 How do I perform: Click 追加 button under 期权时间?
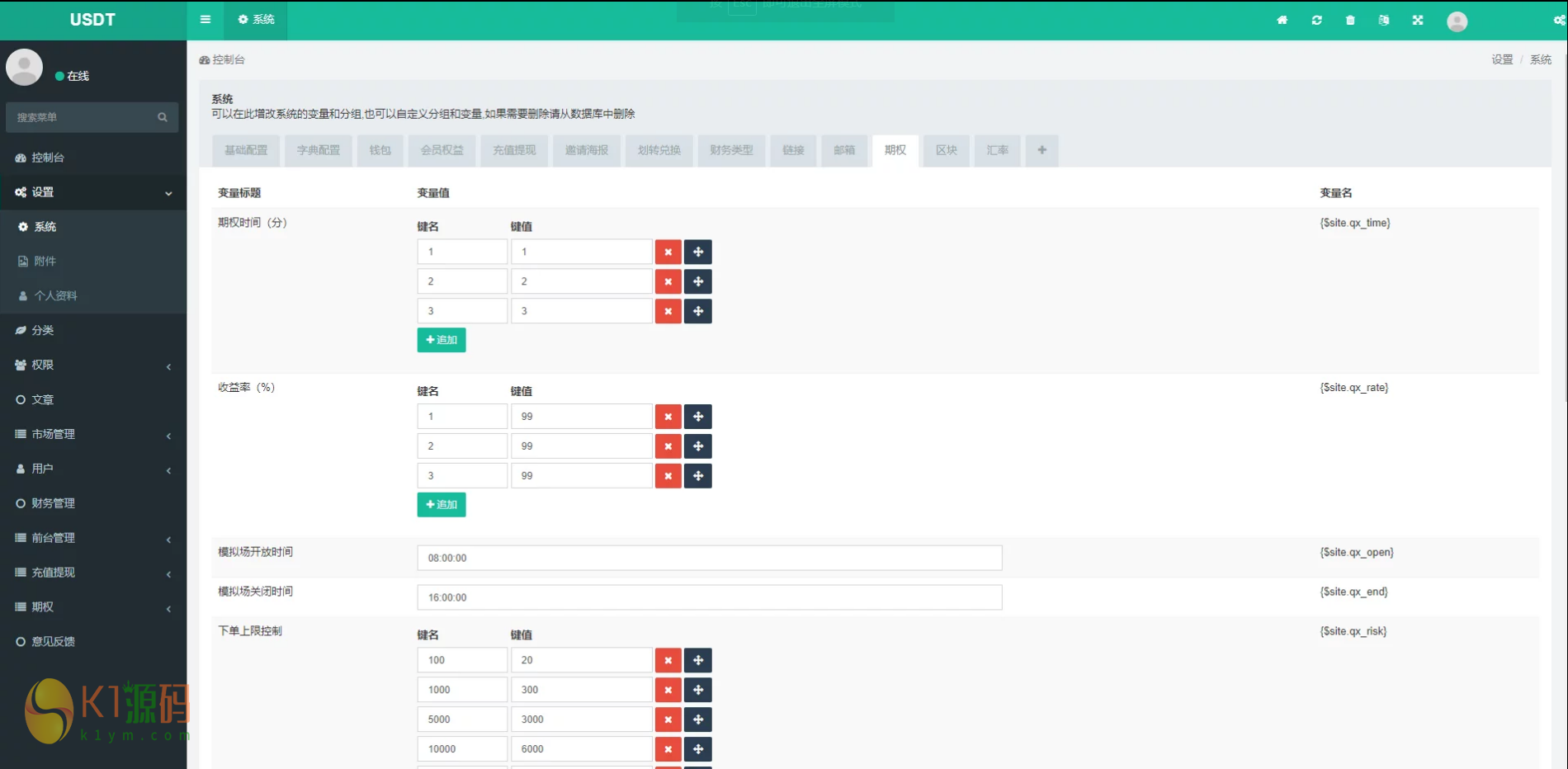pyautogui.click(x=442, y=340)
